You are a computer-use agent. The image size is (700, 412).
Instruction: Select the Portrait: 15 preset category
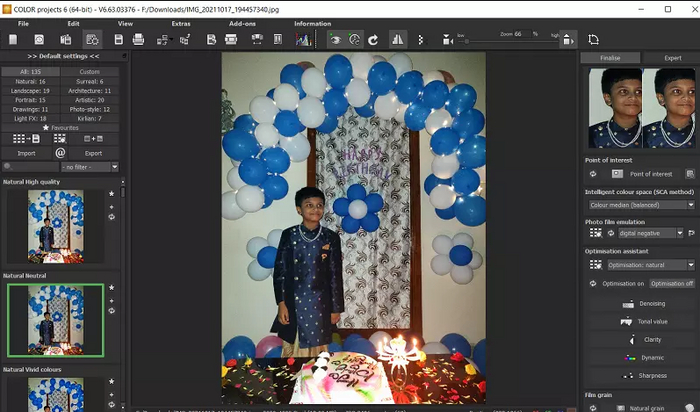point(30,99)
